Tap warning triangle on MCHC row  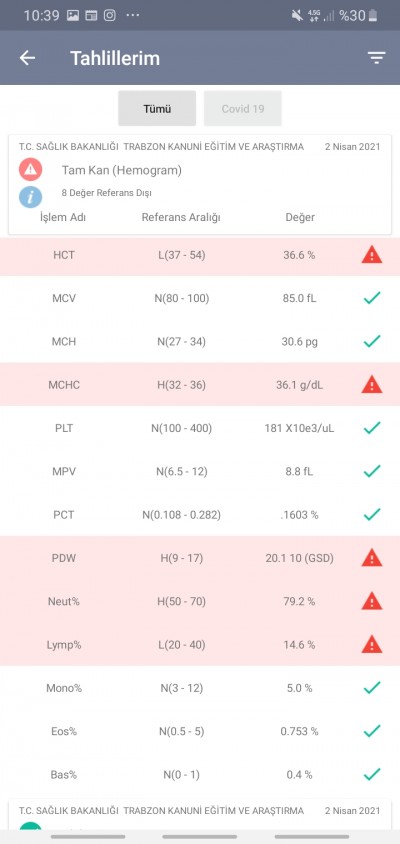tap(371, 384)
